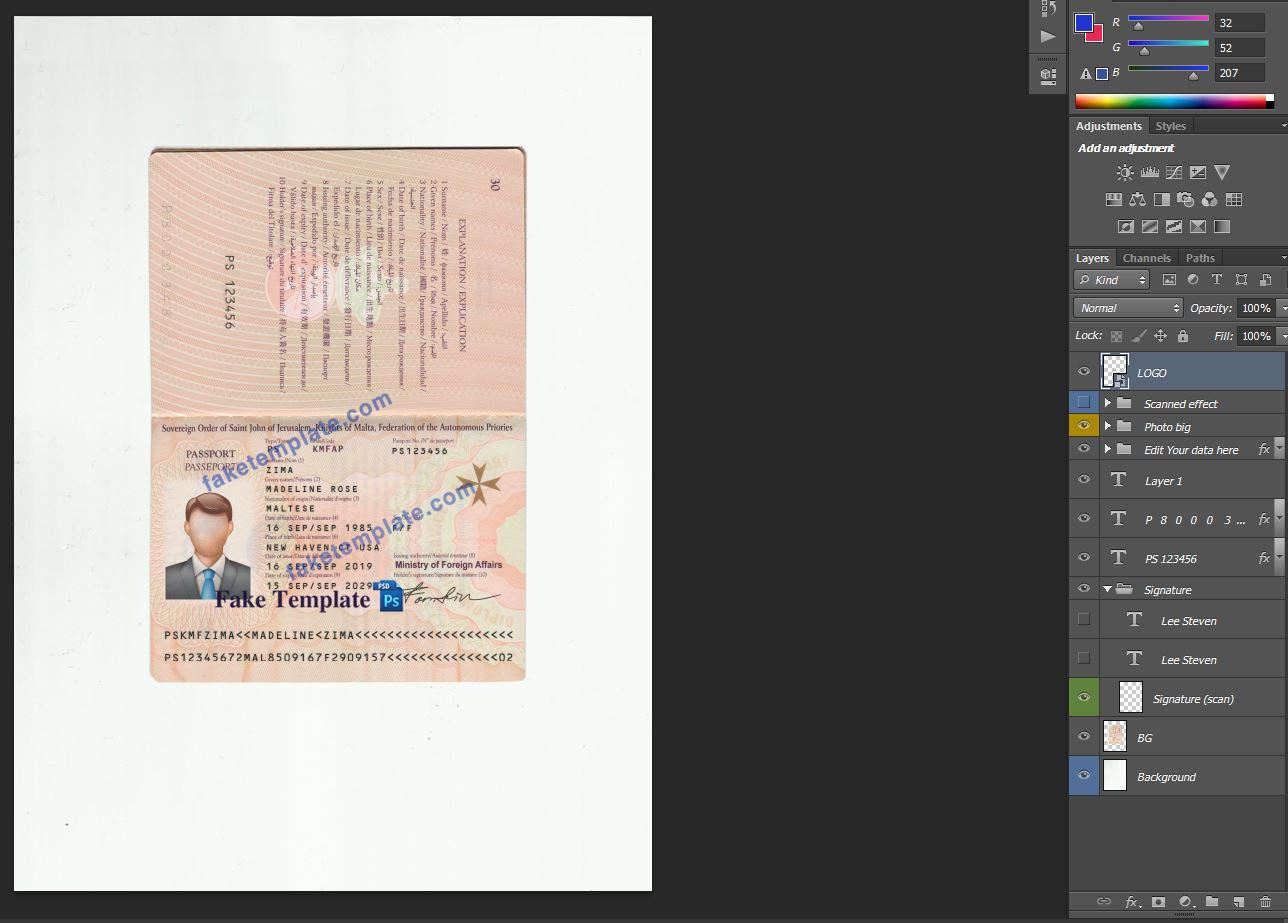
Task: Add a layer mask from Layers footer
Action: [x=1158, y=902]
